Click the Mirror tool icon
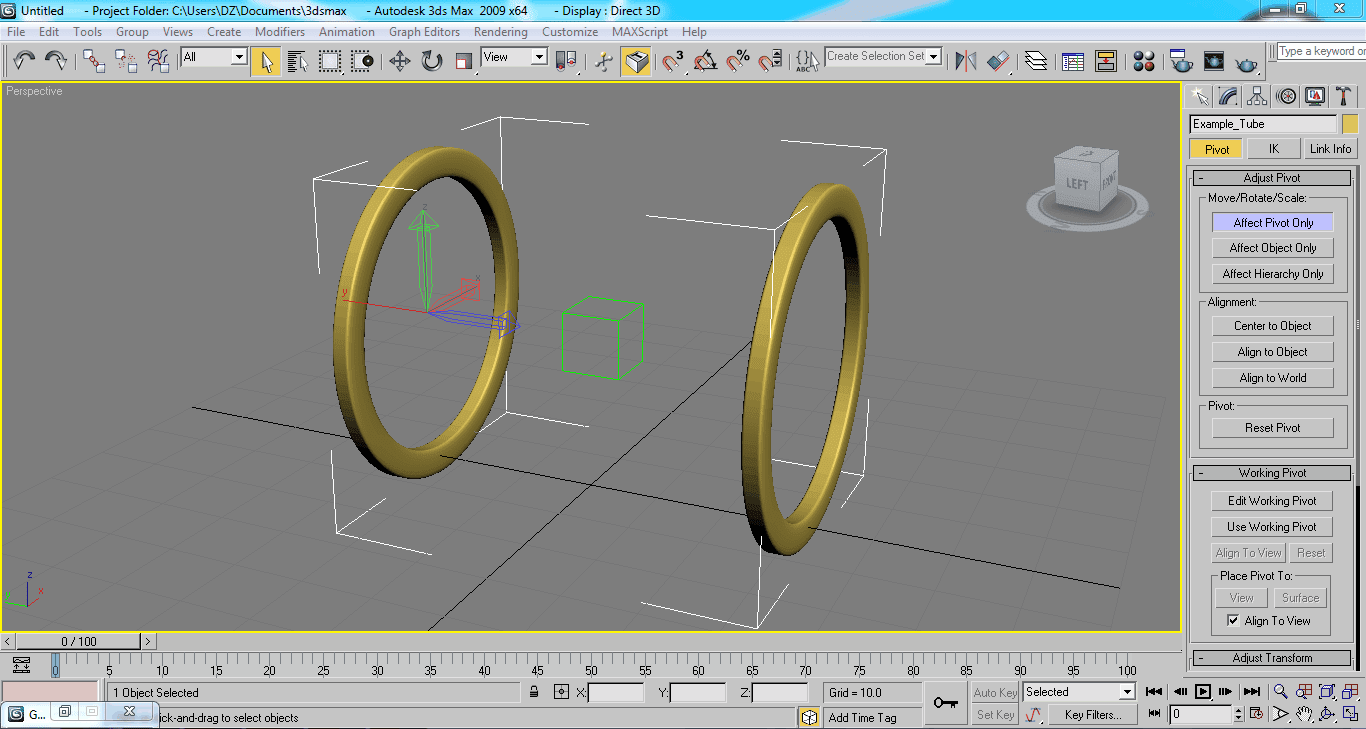Viewport: 1366px width, 729px height. (x=966, y=61)
